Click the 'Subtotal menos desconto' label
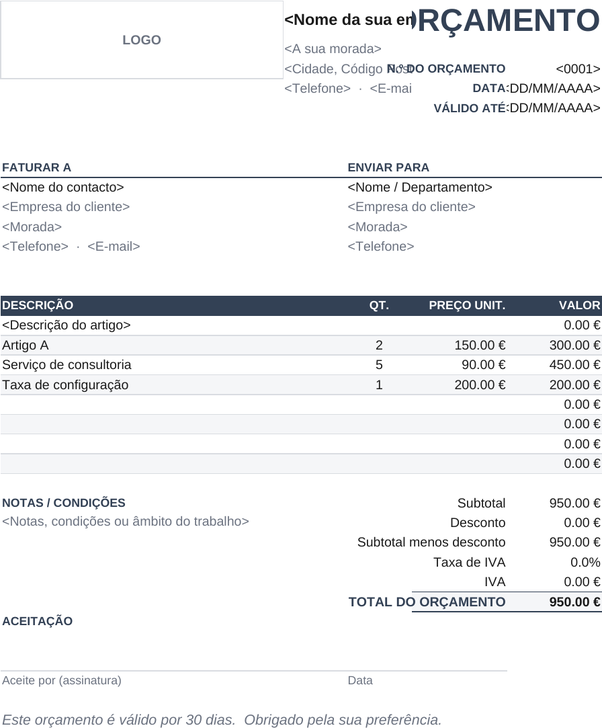The width and height of the screenshot is (602, 728). coord(431,542)
